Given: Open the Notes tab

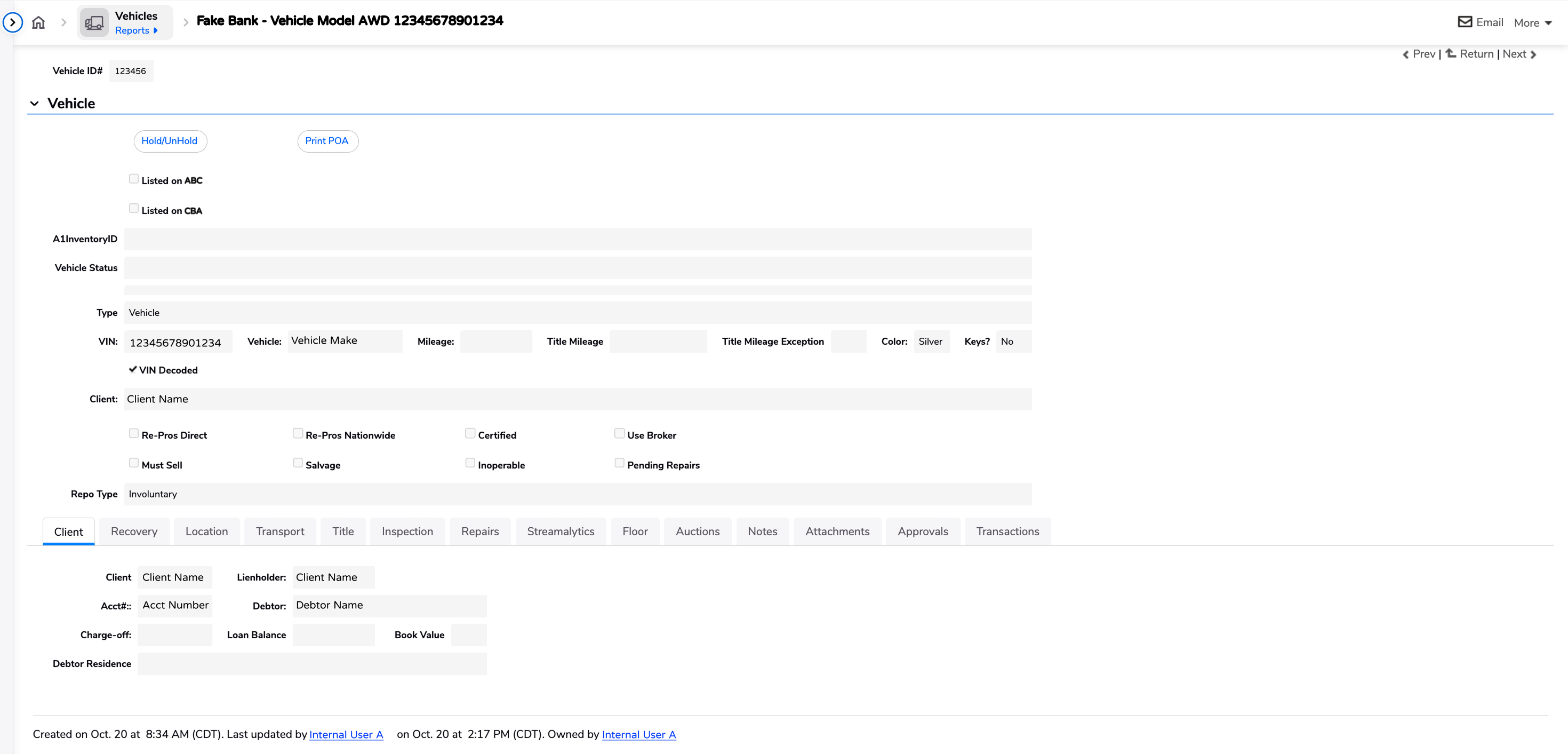Looking at the screenshot, I should coord(763,531).
